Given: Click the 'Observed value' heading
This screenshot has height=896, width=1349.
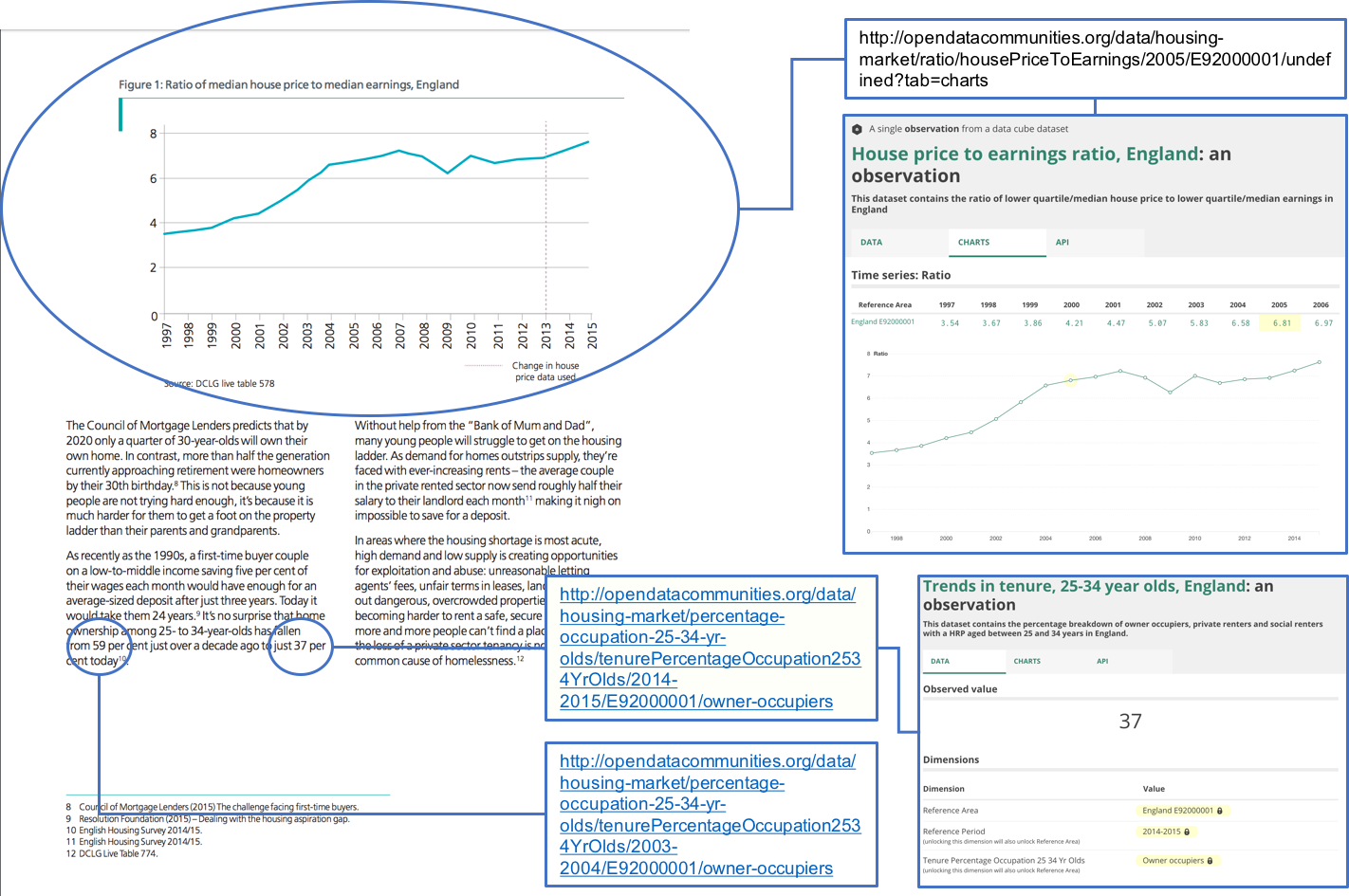Looking at the screenshot, I should click(960, 689).
